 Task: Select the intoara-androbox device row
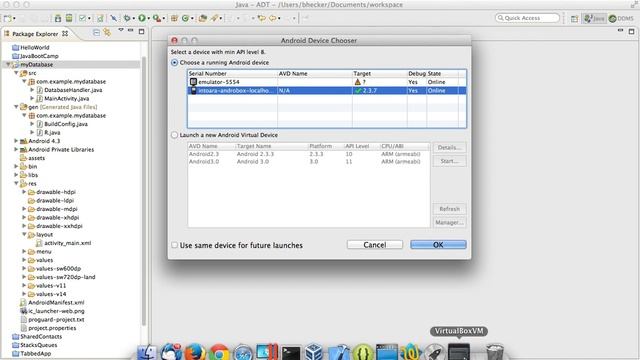point(327,90)
